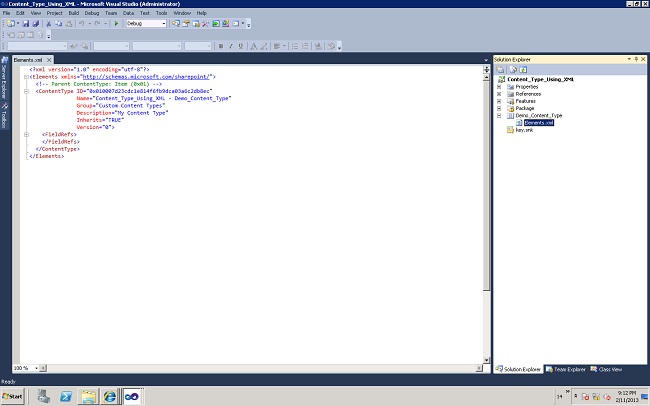650x406 pixels.
Task: Click the Copy icon in the toolbar
Action: (58, 24)
